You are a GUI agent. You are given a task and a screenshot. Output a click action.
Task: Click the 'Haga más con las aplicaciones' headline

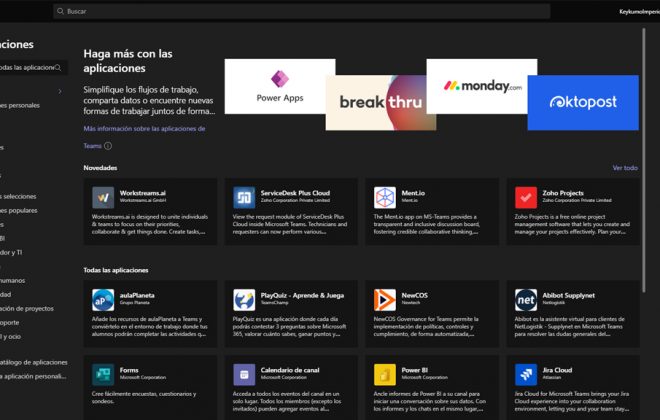[128, 61]
